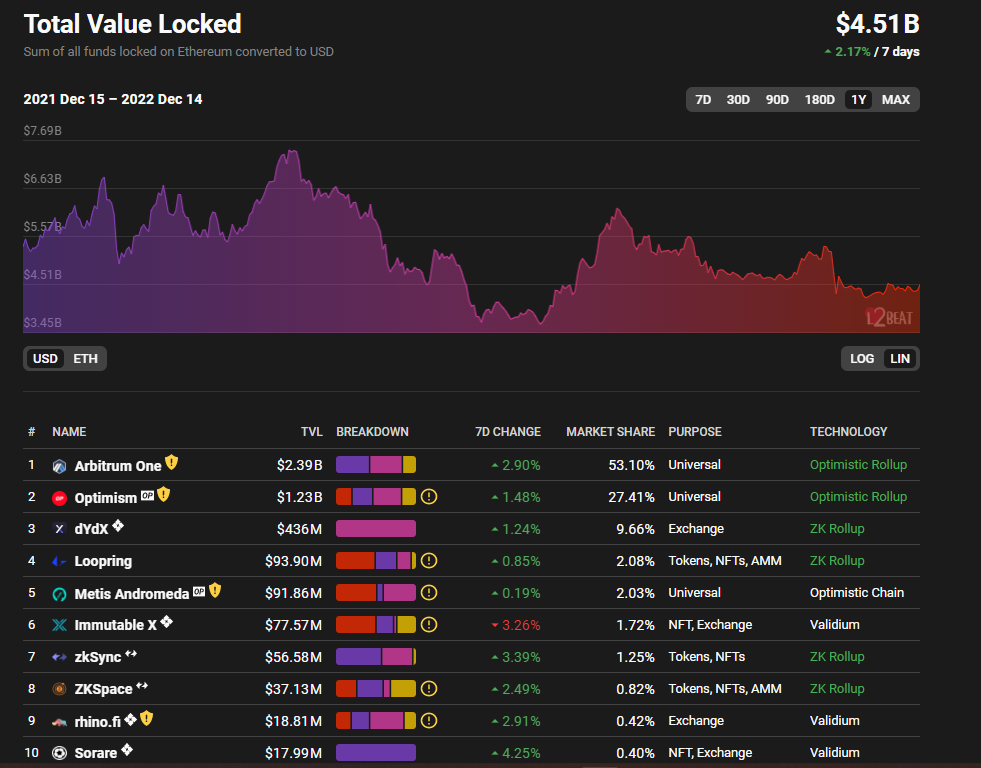Click the $2.39B TVL value
This screenshot has height=768, width=981.
[x=300, y=465]
